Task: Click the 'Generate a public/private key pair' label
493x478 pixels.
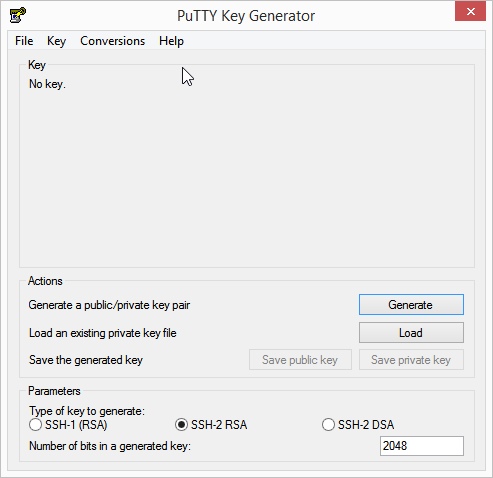Action: 109,305
